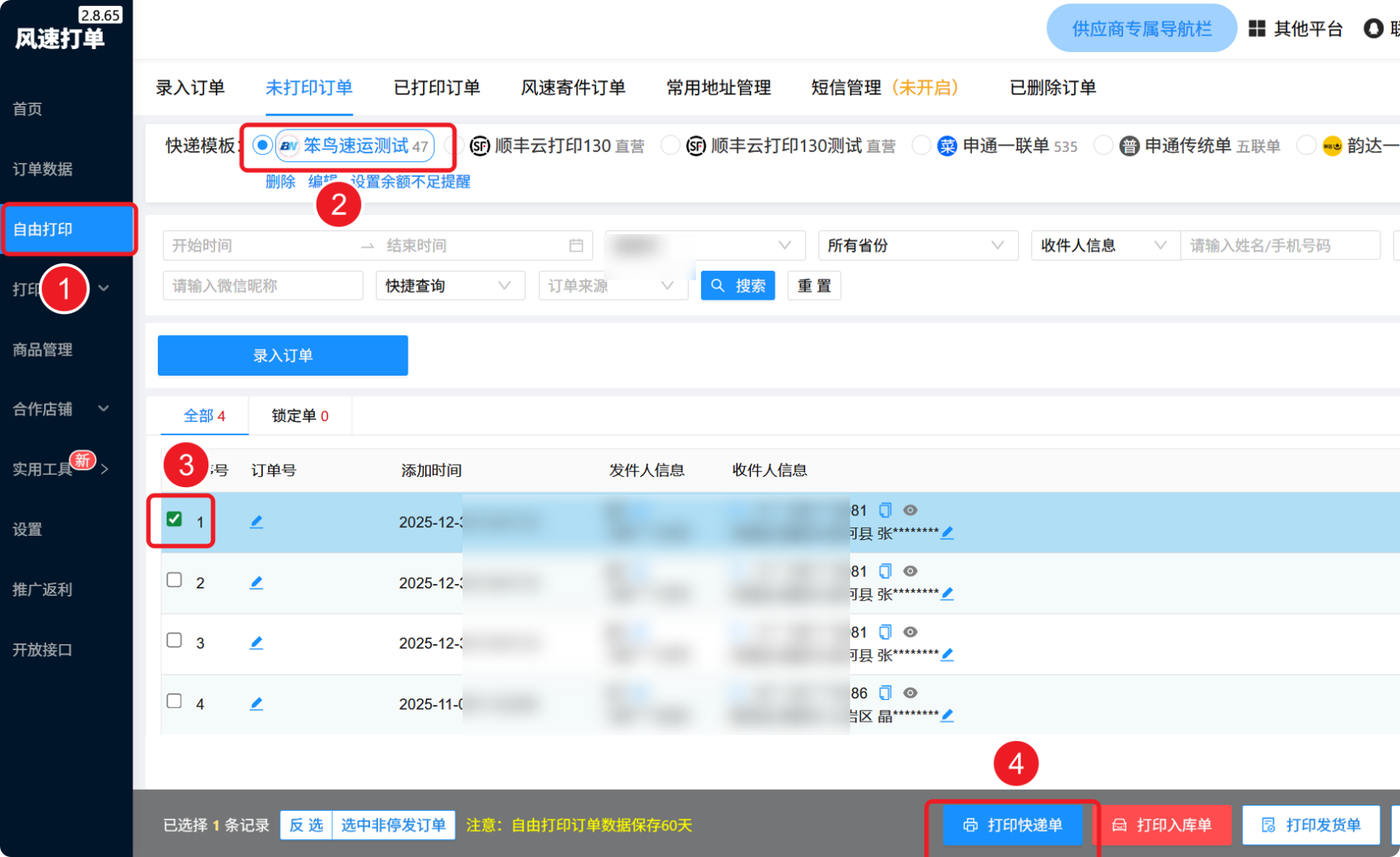Uncheck the checkbox for order row 1

pyautogui.click(x=174, y=519)
